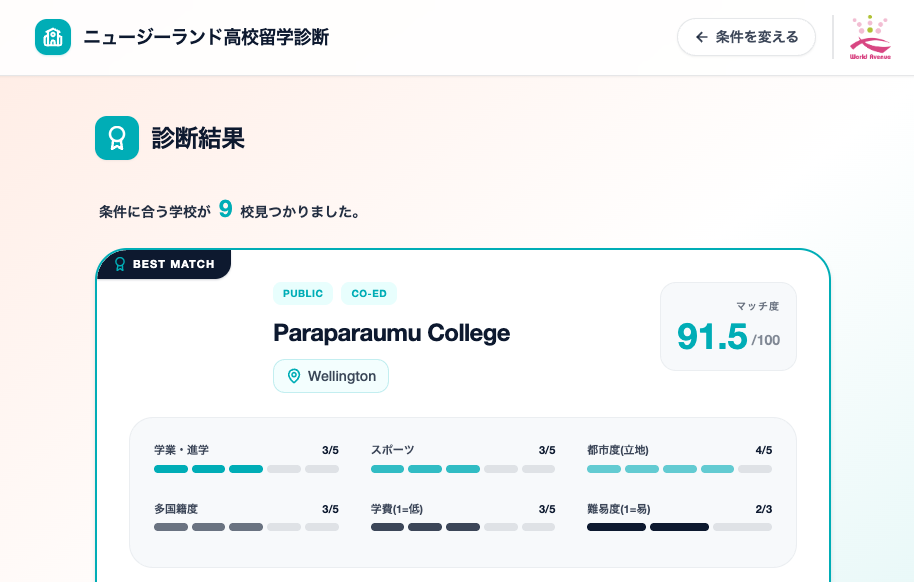
Task: Click the Paraparaumu College school name
Action: pyautogui.click(x=391, y=334)
